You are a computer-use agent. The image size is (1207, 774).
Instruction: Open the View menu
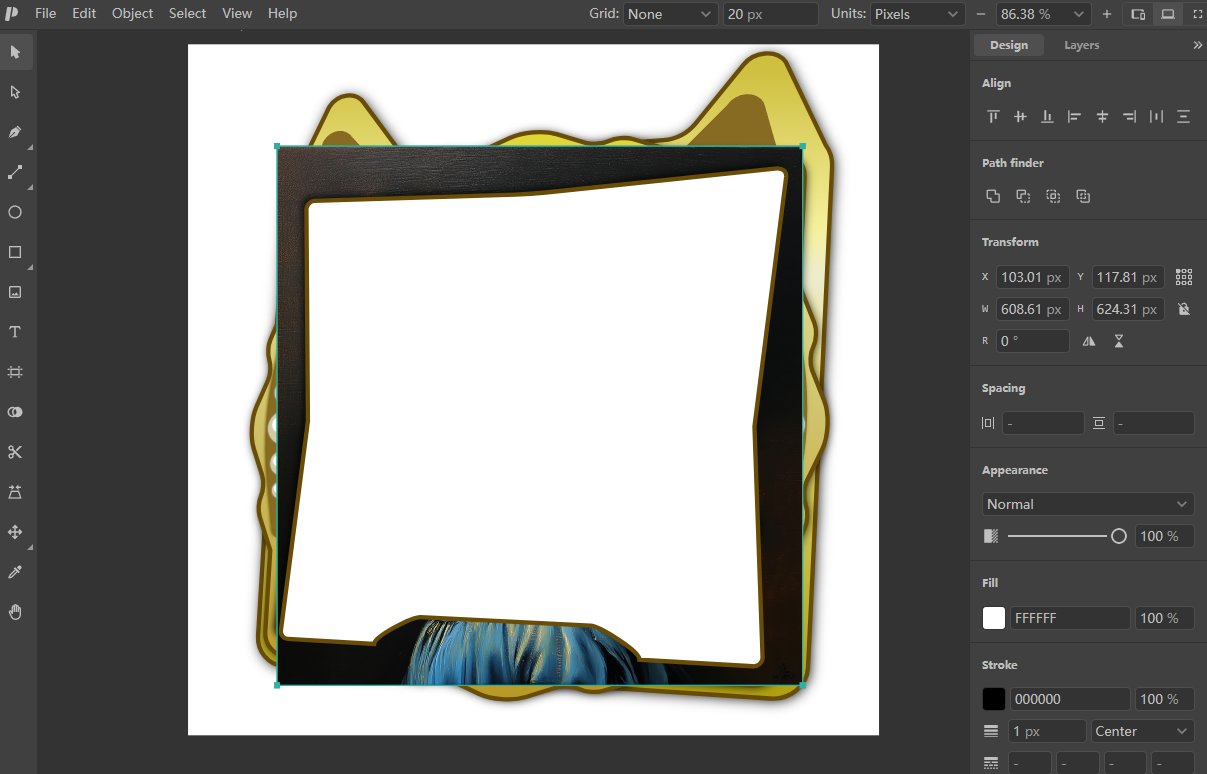[237, 14]
